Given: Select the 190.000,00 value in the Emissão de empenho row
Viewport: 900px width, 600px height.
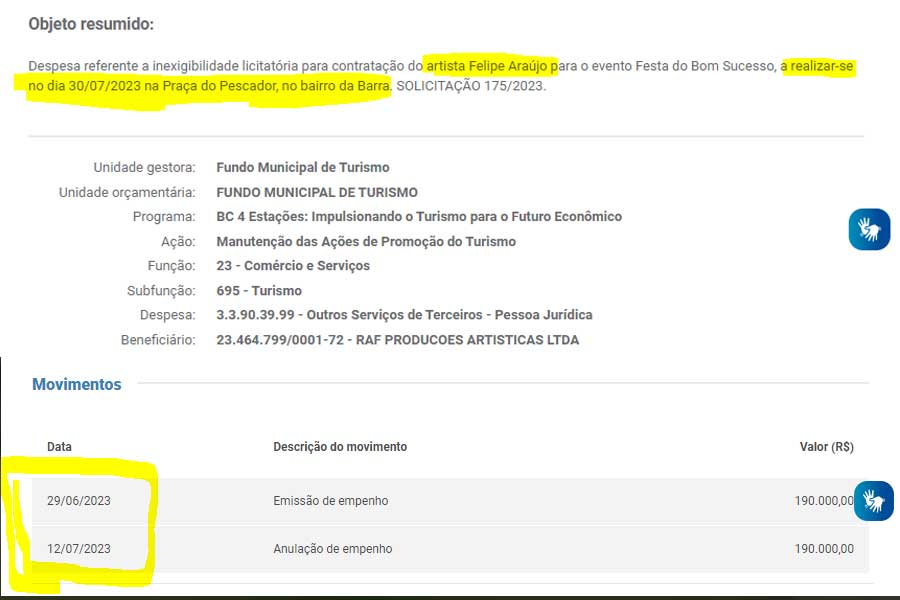Looking at the screenshot, I should coord(824,501).
